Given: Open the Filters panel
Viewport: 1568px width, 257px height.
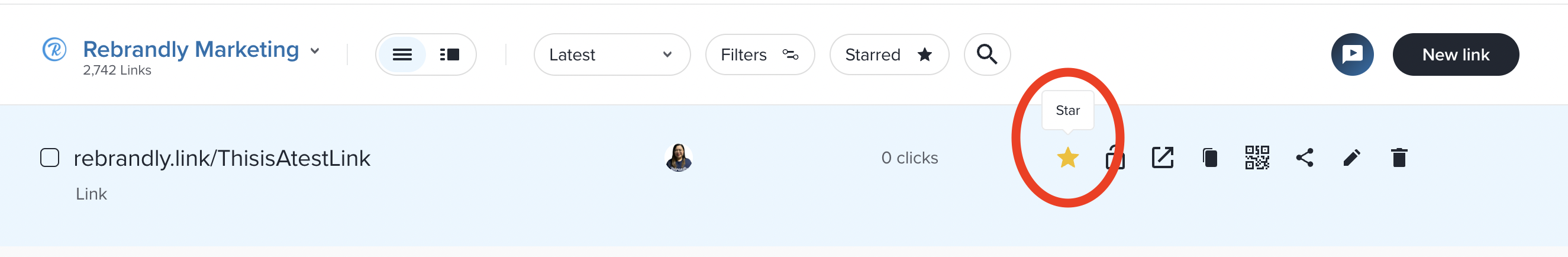Looking at the screenshot, I should click(x=760, y=54).
